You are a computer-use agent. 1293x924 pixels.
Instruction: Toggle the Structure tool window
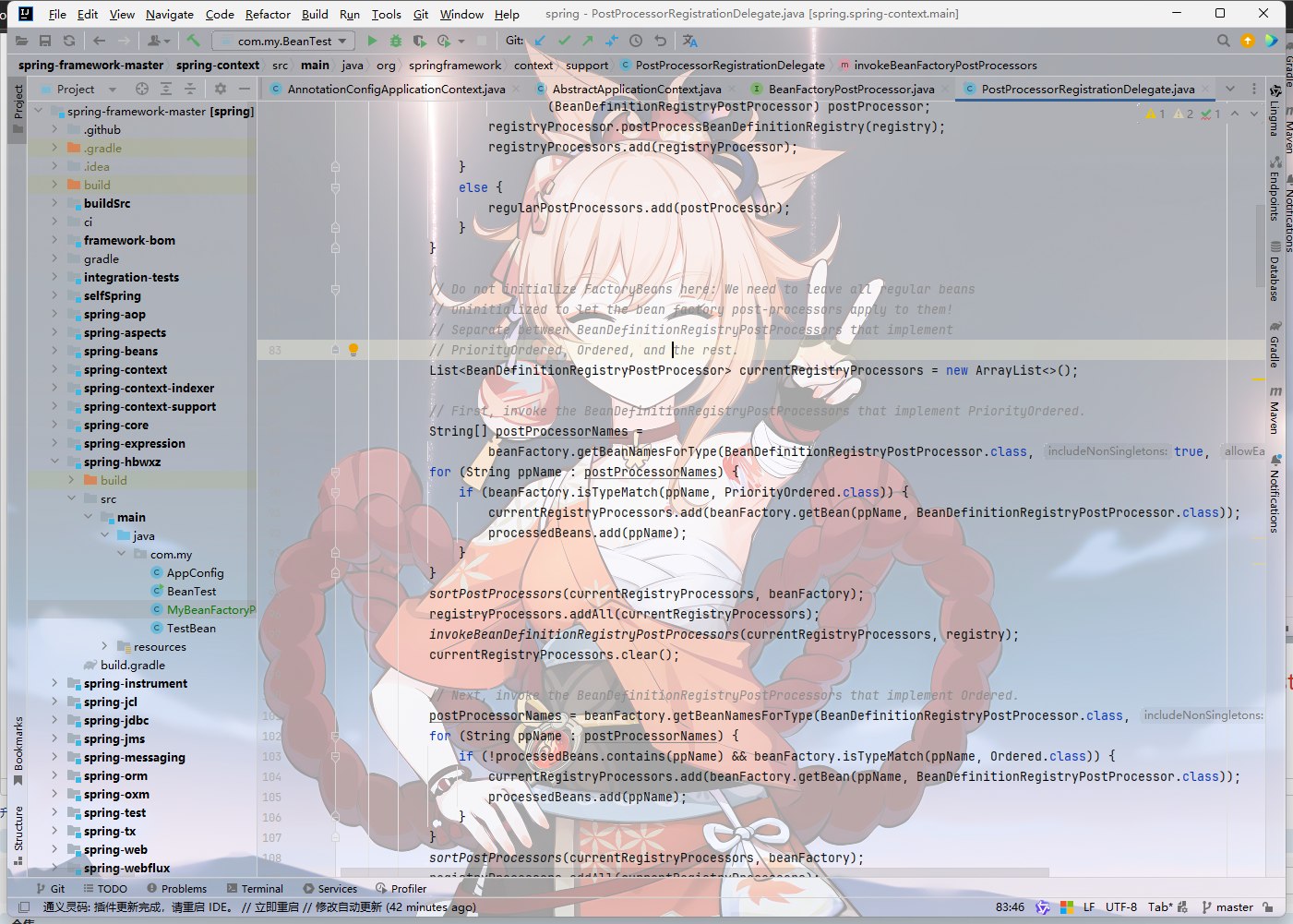click(18, 835)
